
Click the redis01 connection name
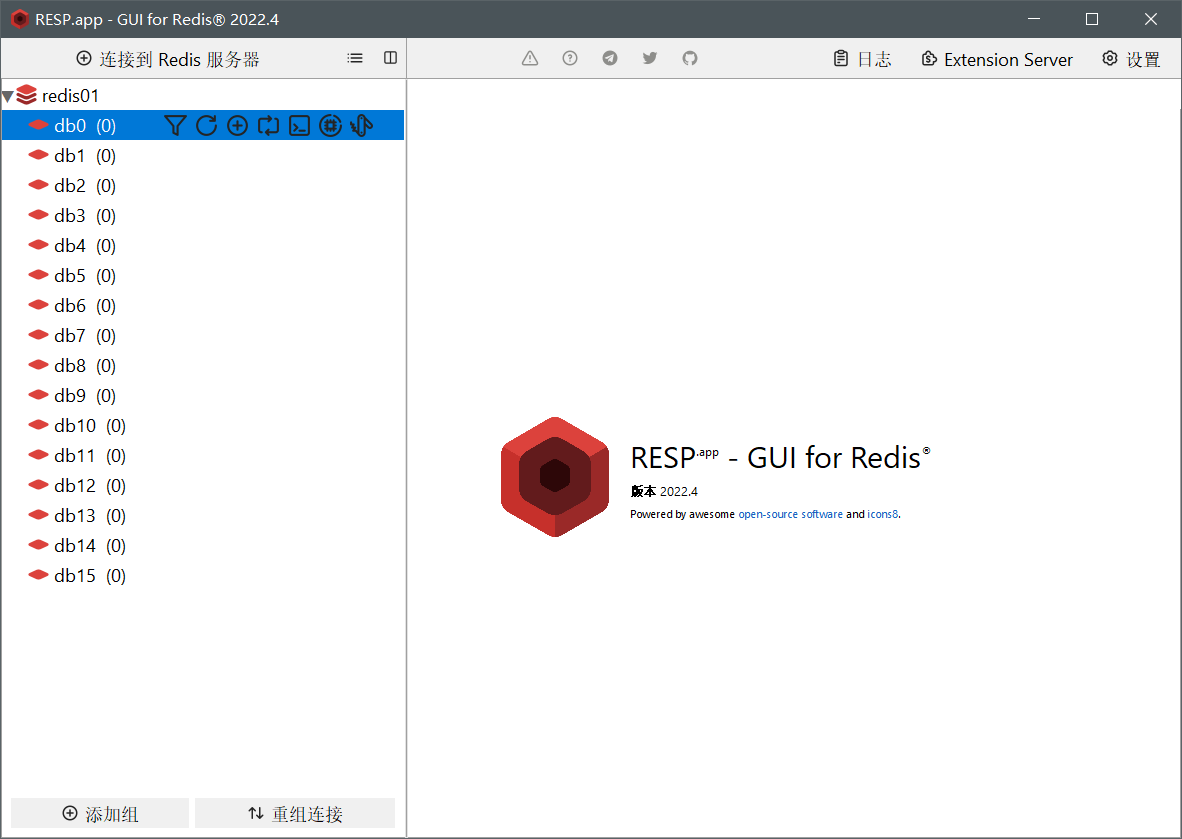tap(70, 96)
